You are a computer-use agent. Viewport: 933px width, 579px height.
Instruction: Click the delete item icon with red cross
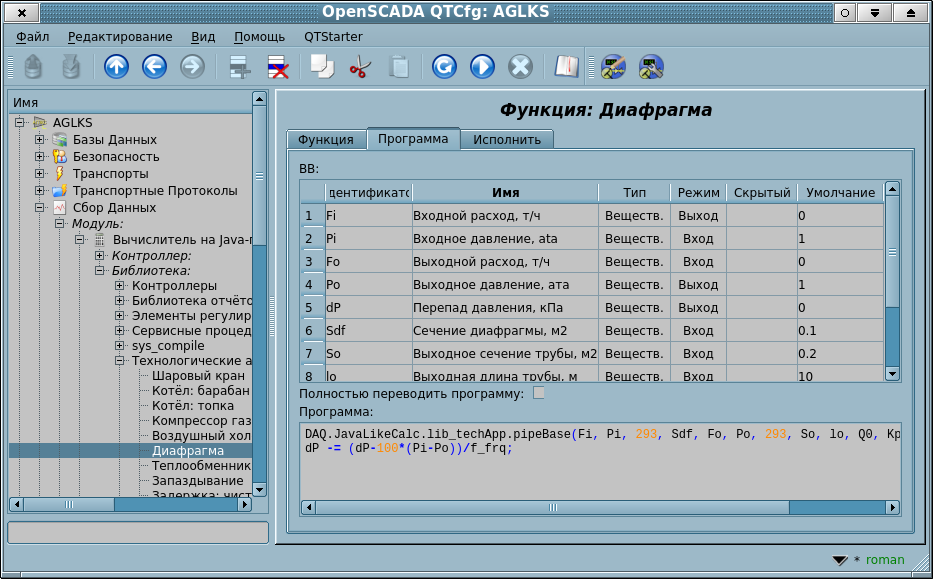click(x=277, y=67)
